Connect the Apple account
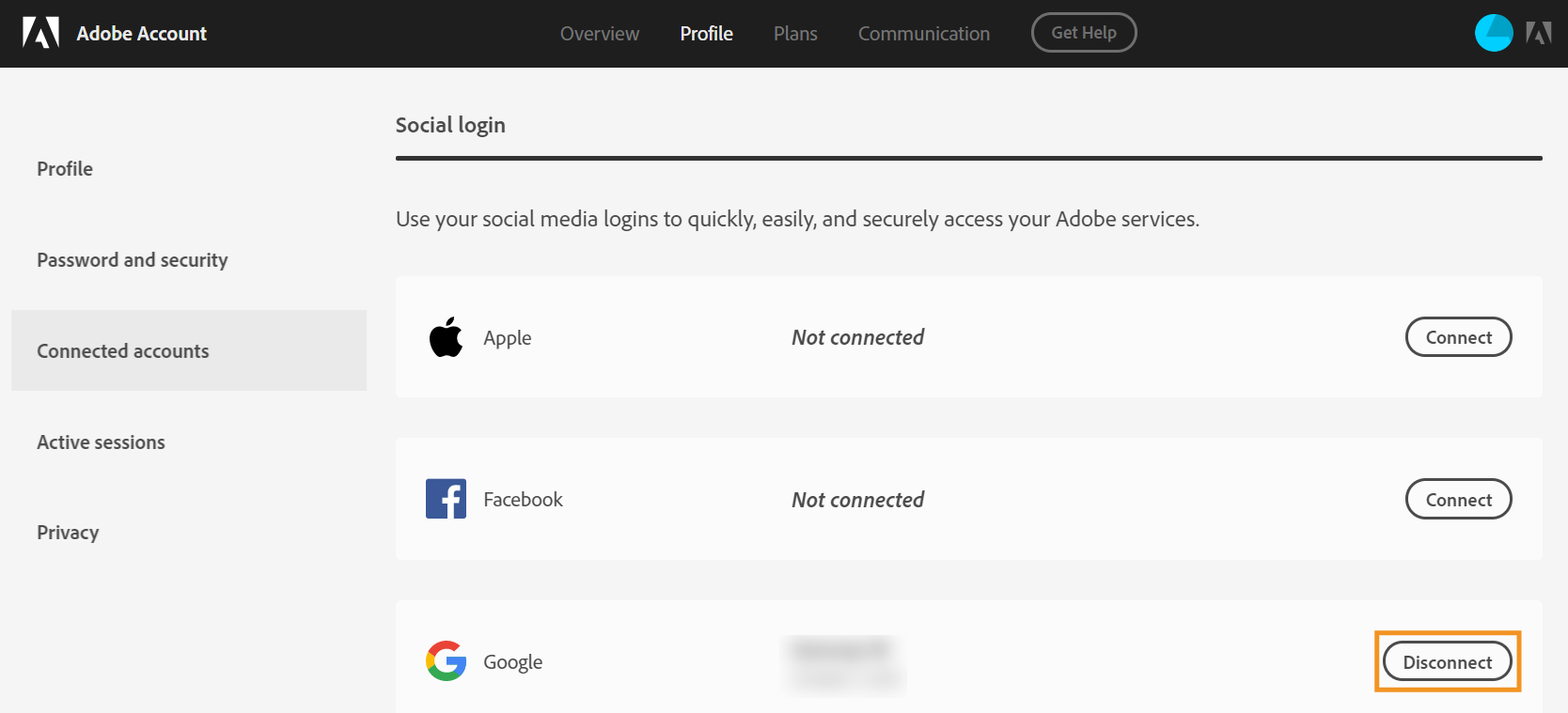The height and width of the screenshot is (713, 1568). [1458, 337]
